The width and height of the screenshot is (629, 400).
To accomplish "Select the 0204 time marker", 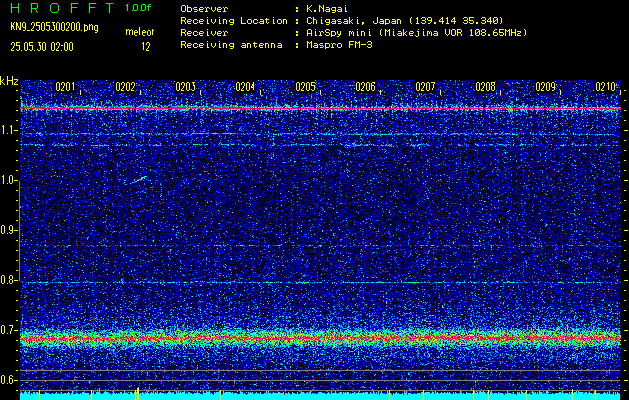I will click(245, 87).
